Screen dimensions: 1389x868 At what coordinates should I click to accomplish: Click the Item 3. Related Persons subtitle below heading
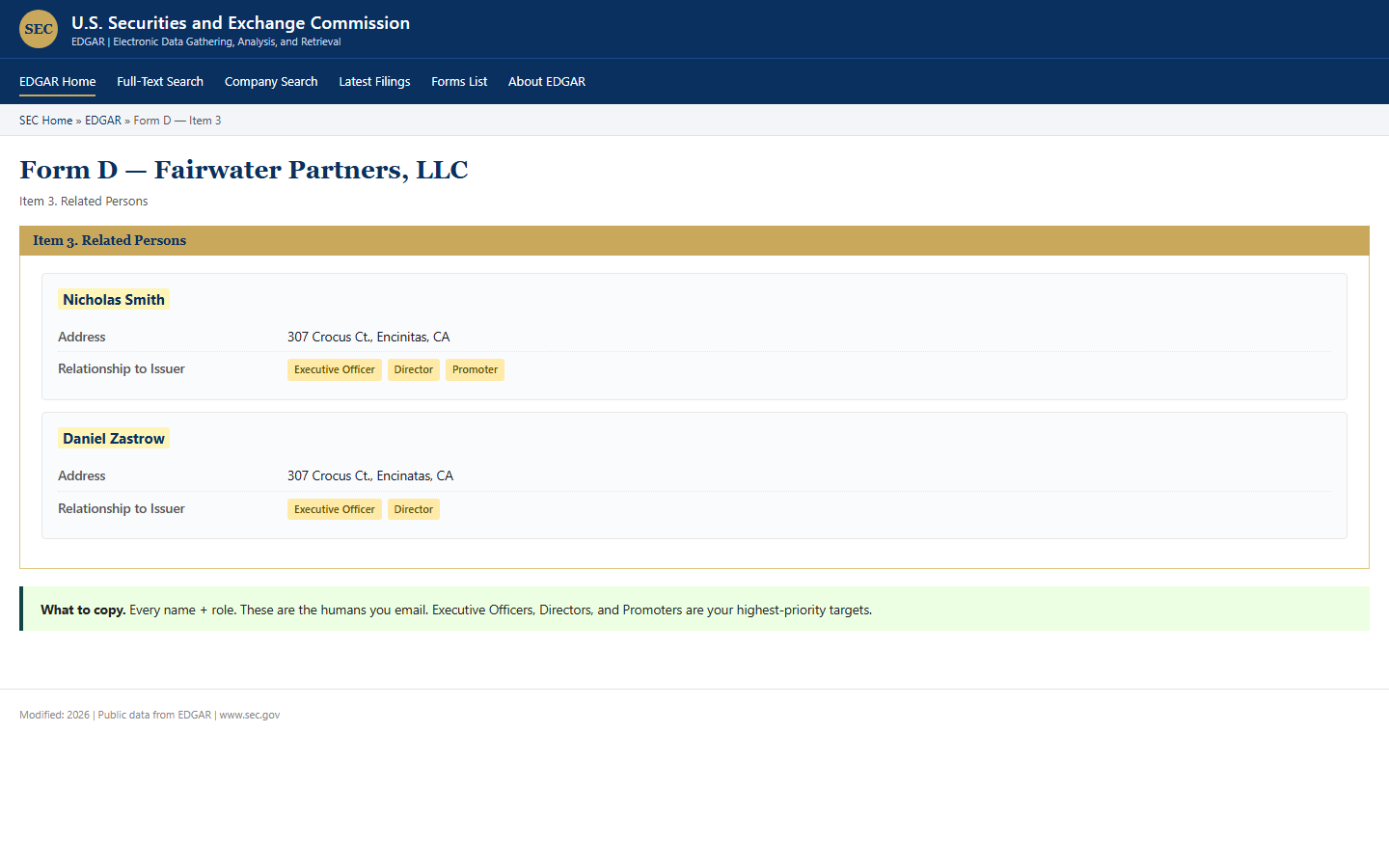tap(84, 202)
